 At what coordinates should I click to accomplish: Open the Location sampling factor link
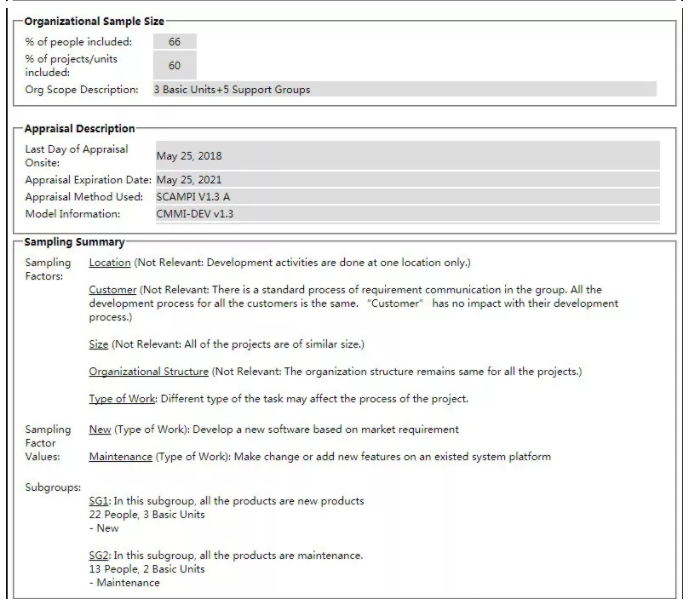pos(109,263)
